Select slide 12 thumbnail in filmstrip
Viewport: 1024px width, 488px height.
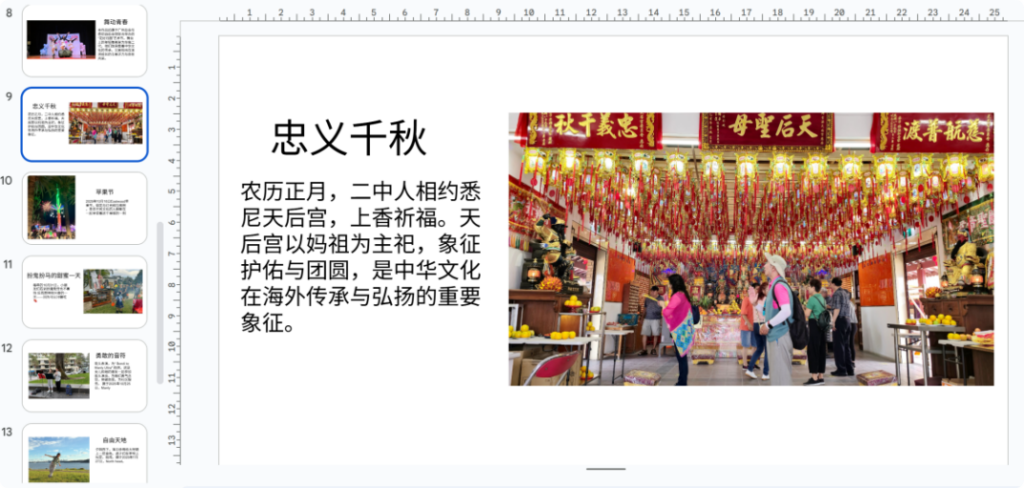(85, 375)
